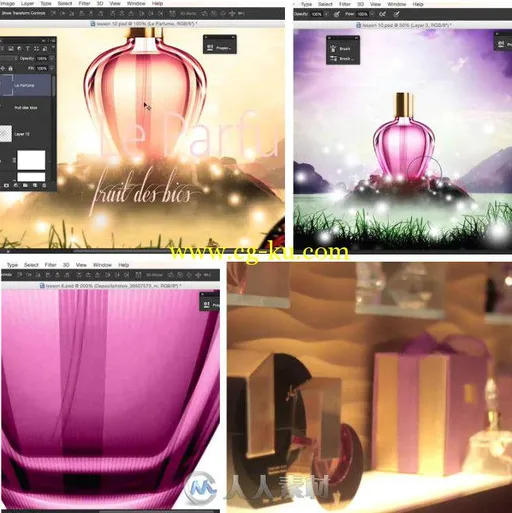Select the Le Parfume text layer
The width and height of the screenshot is (512, 513).
25,85
